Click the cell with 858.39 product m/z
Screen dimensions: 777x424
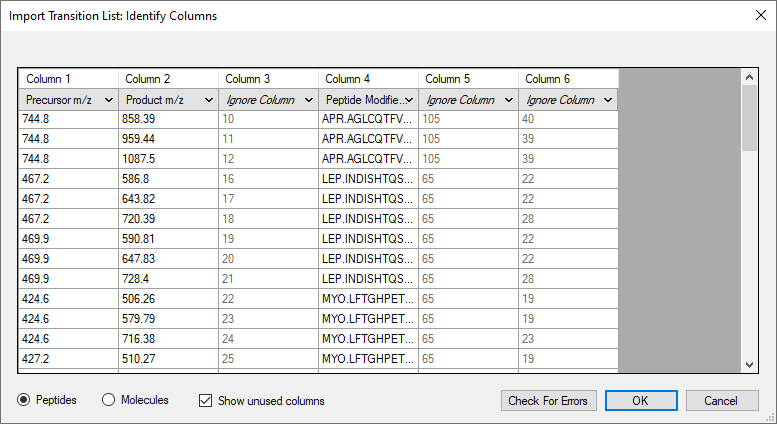click(x=168, y=119)
